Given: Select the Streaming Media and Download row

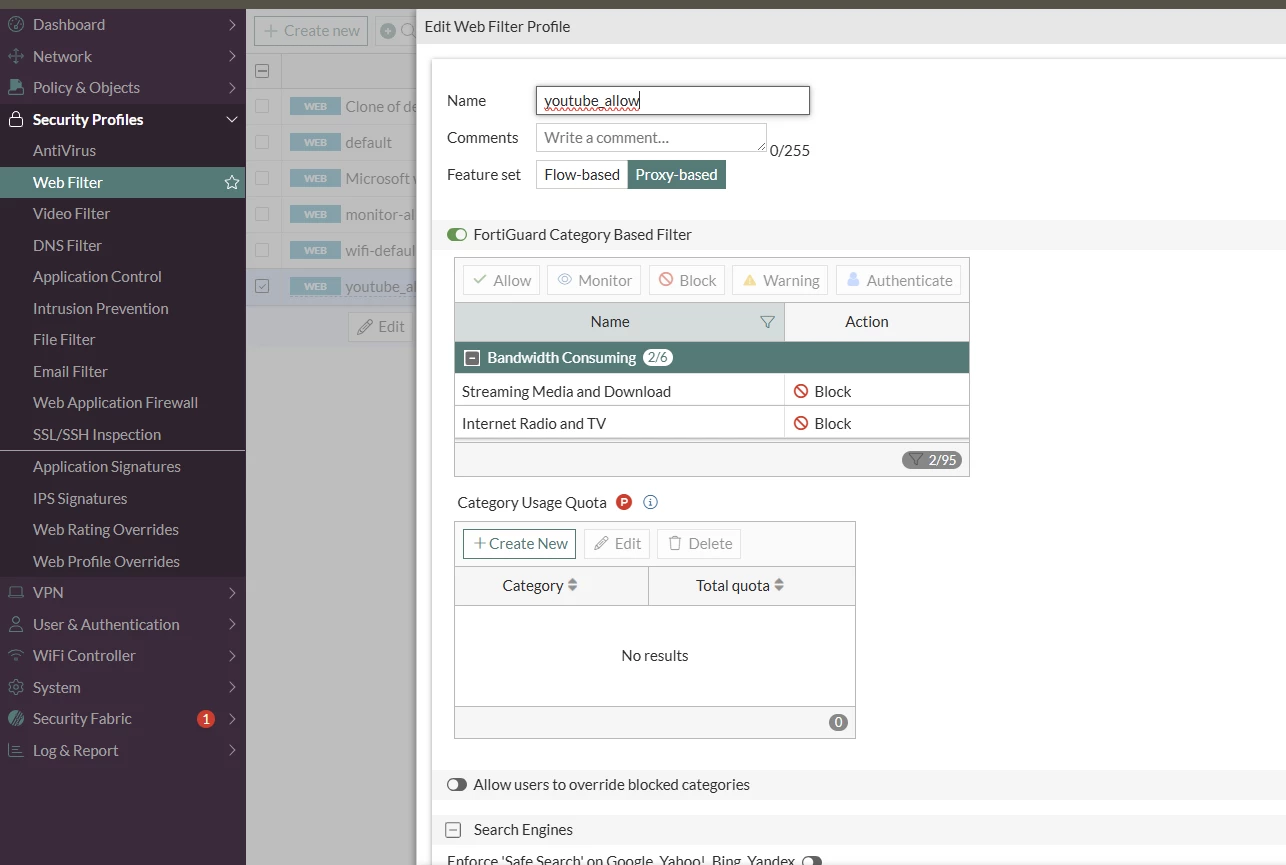Looking at the screenshot, I should coord(712,391).
